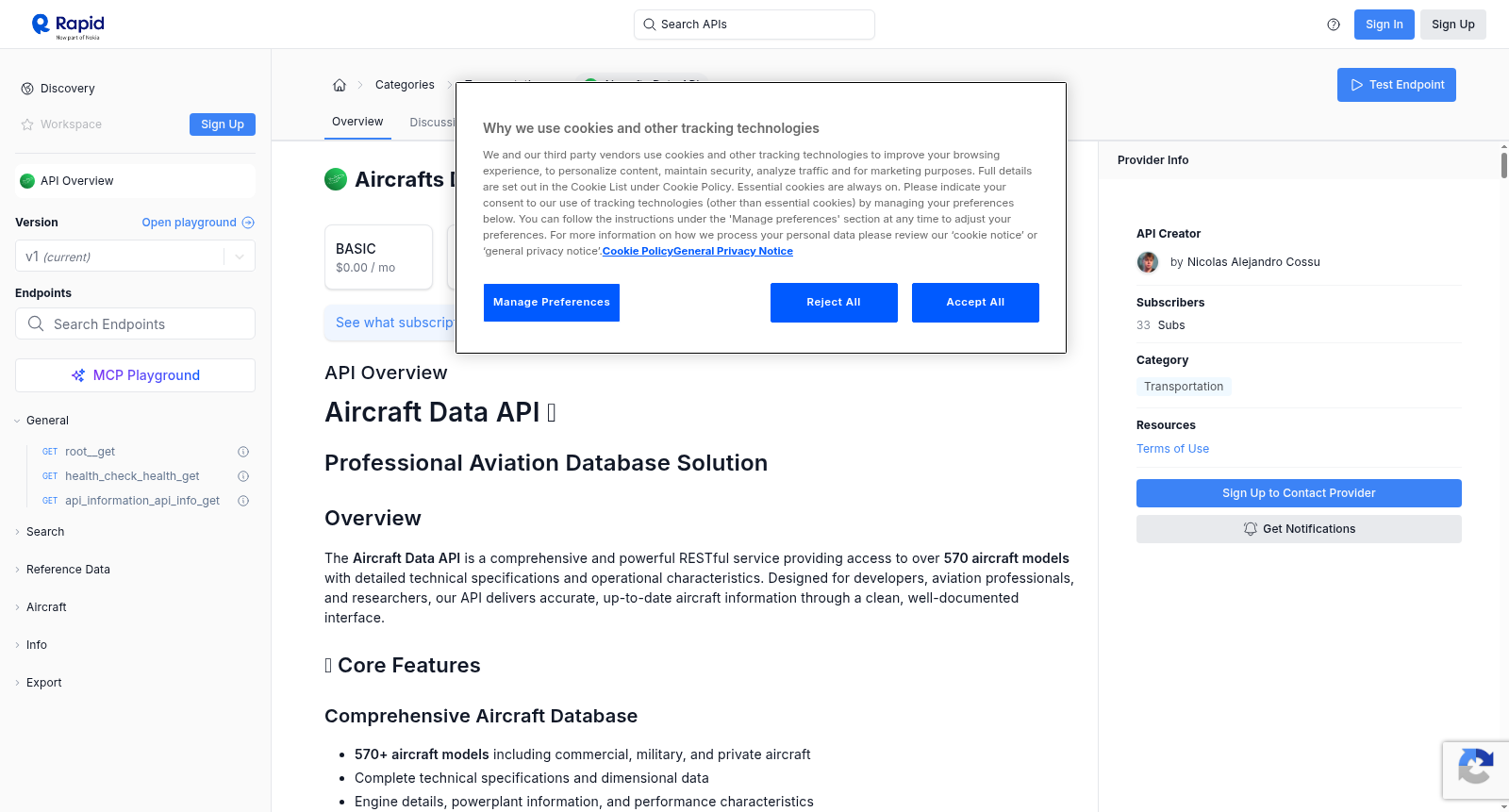This screenshot has width=1509, height=812.
Task: Open Categories in the breadcrumb
Action: click(405, 85)
